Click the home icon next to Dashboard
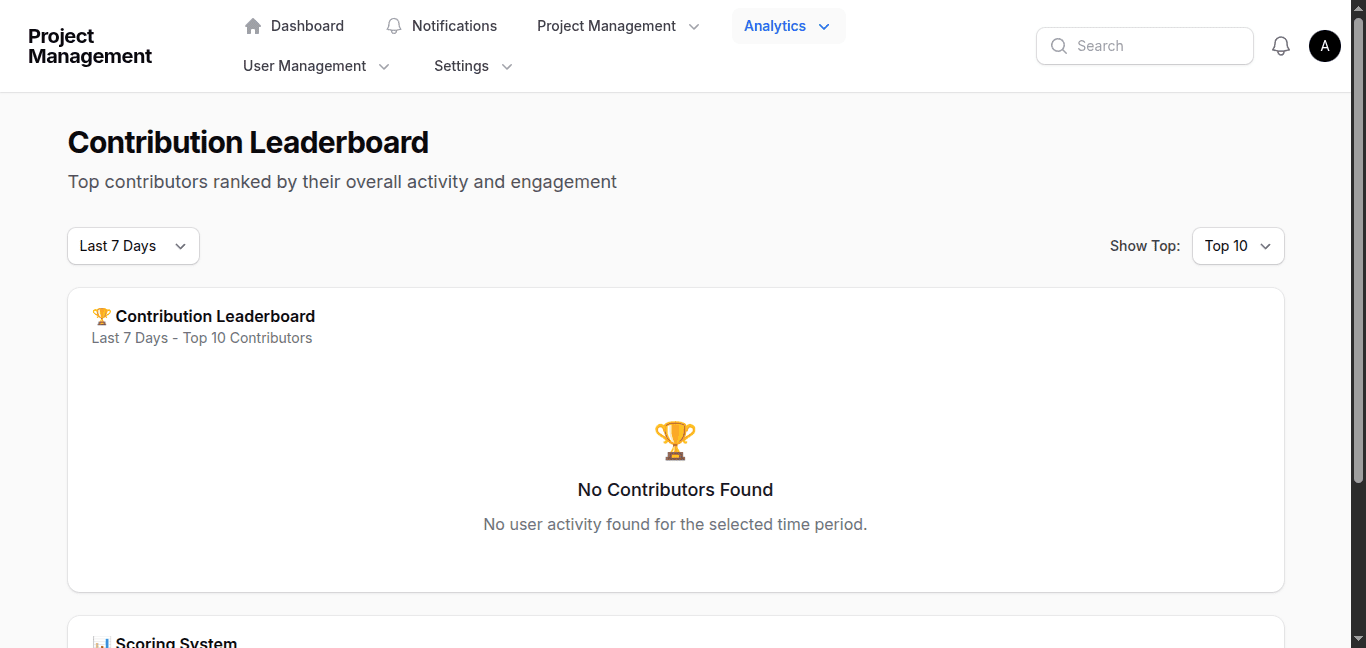This screenshot has width=1366, height=648. point(252,25)
